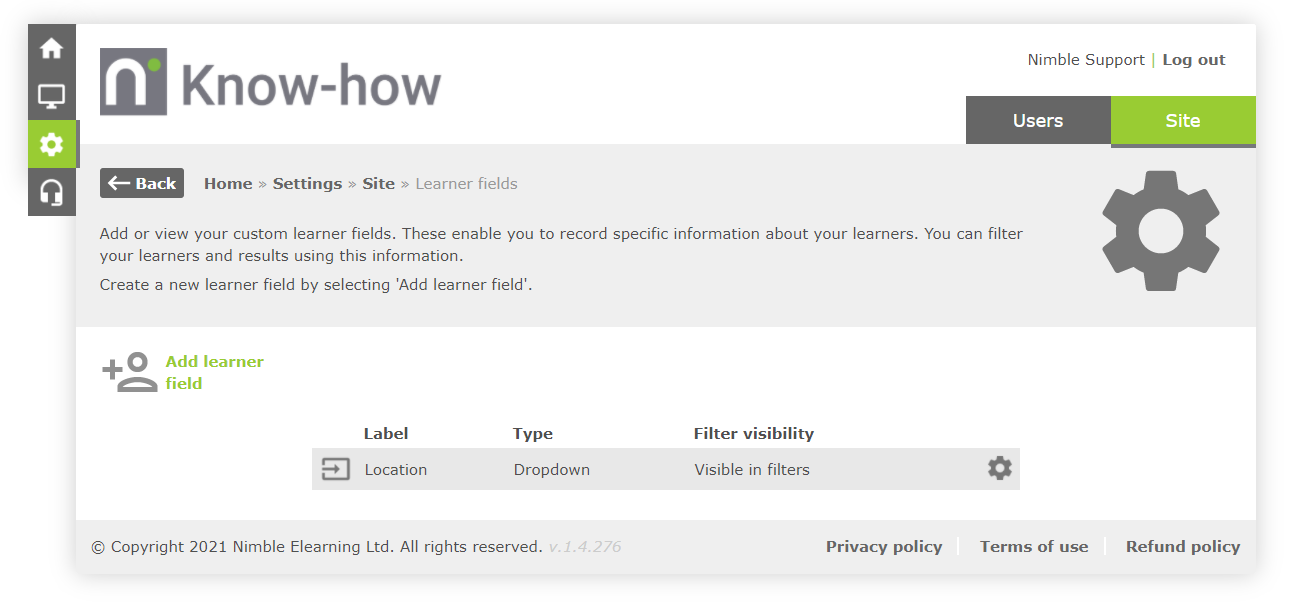Open the Terms of use link
Image resolution: width=1290 pixels, height=609 pixels.
tap(1034, 547)
